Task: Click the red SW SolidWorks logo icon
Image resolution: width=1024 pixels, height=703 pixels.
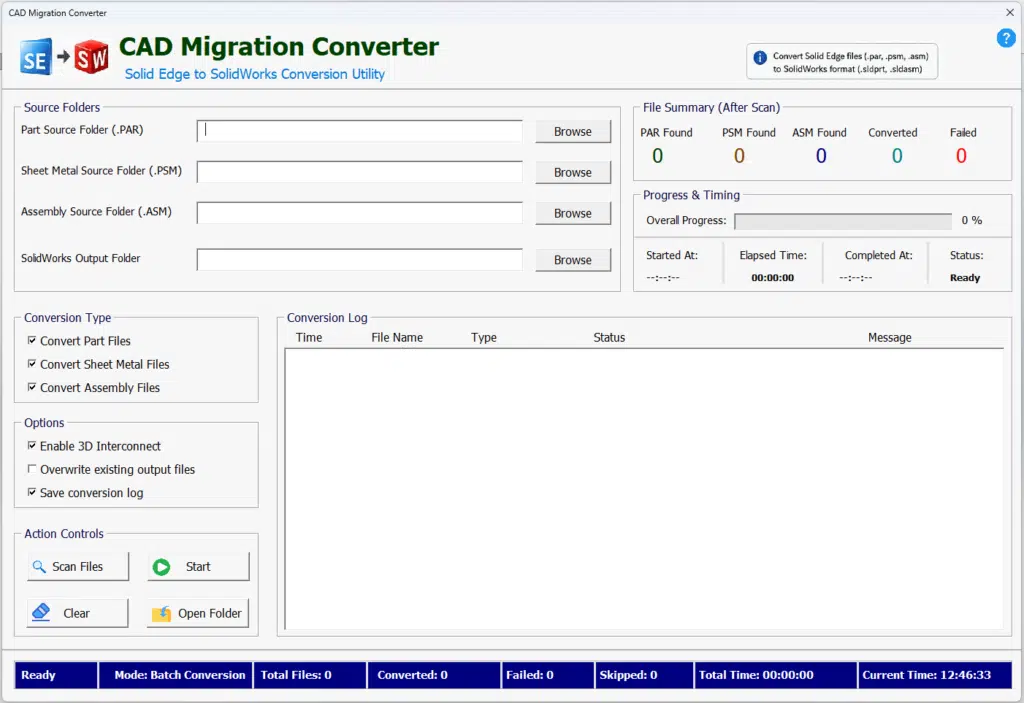Action: click(x=91, y=57)
